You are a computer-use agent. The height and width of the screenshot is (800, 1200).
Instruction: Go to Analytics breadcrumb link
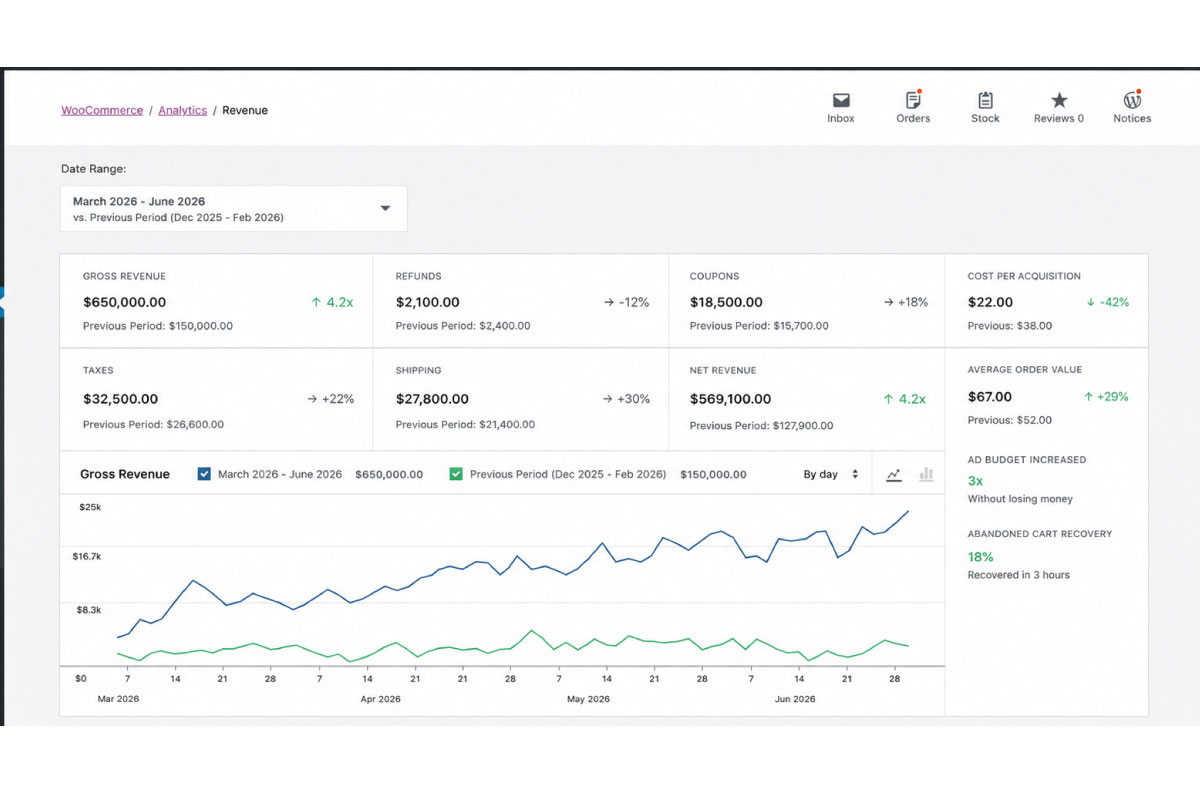click(x=183, y=110)
